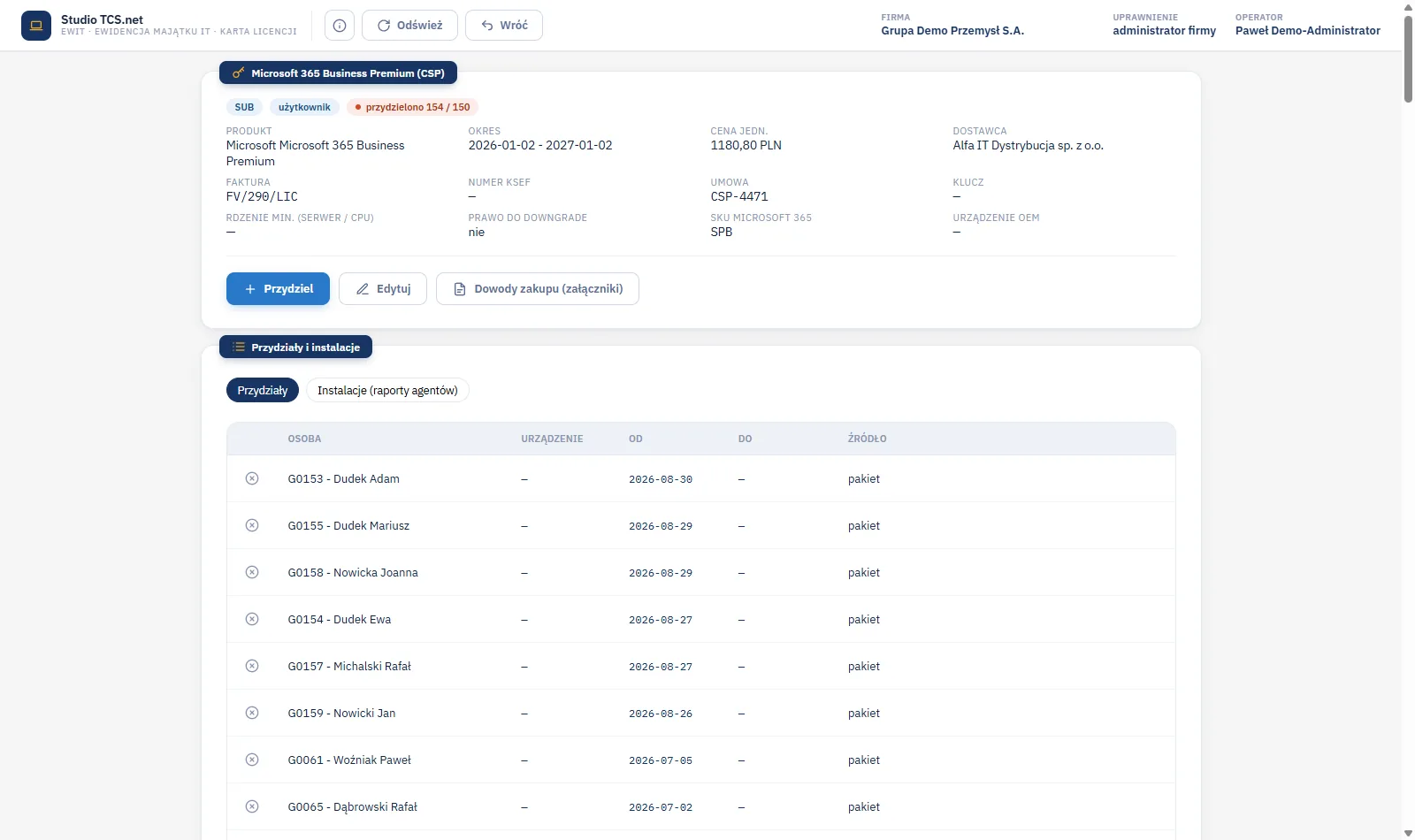Sort by OSOBA column header
1415x840 pixels.
click(x=304, y=439)
